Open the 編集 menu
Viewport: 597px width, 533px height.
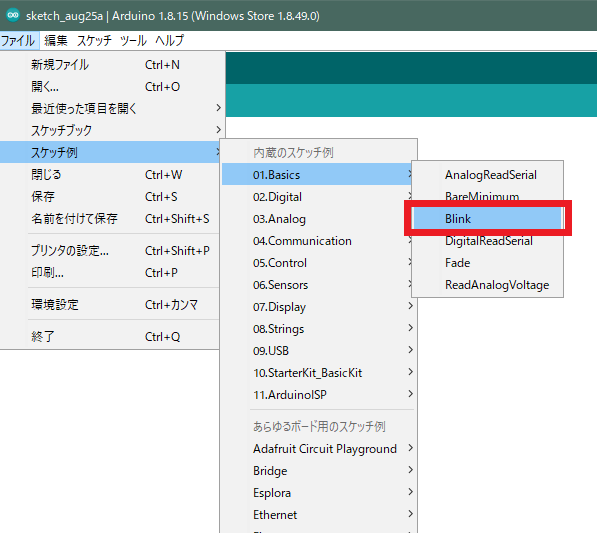[x=56, y=40]
